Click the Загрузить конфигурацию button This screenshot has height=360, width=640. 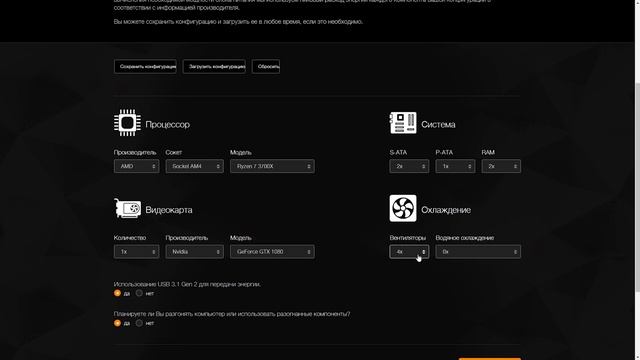pyautogui.click(x=214, y=67)
